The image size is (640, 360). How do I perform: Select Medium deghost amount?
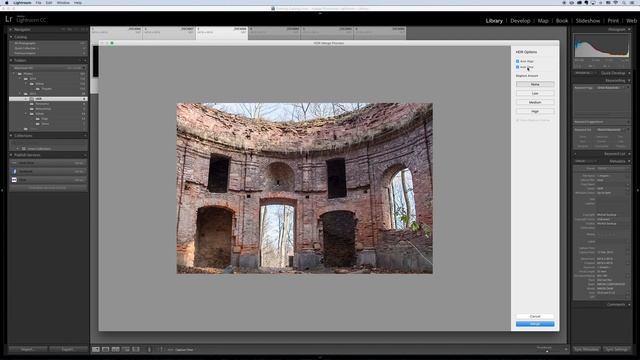[535, 102]
